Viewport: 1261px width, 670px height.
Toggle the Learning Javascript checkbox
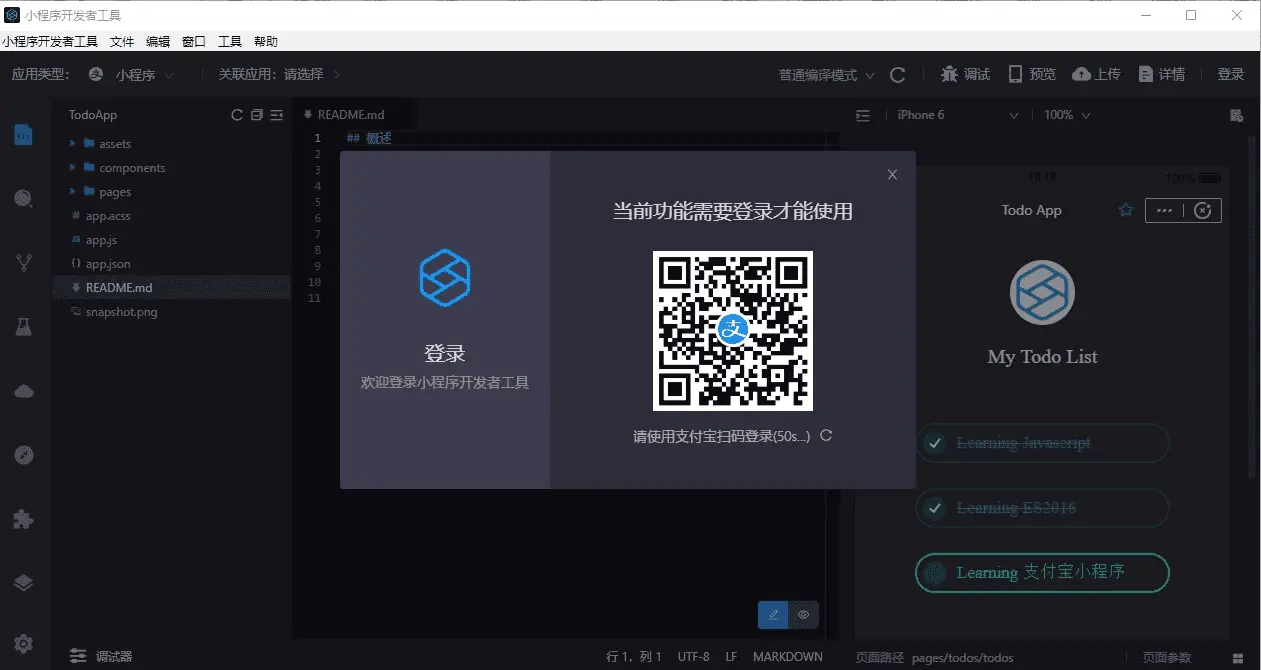[x=935, y=443]
